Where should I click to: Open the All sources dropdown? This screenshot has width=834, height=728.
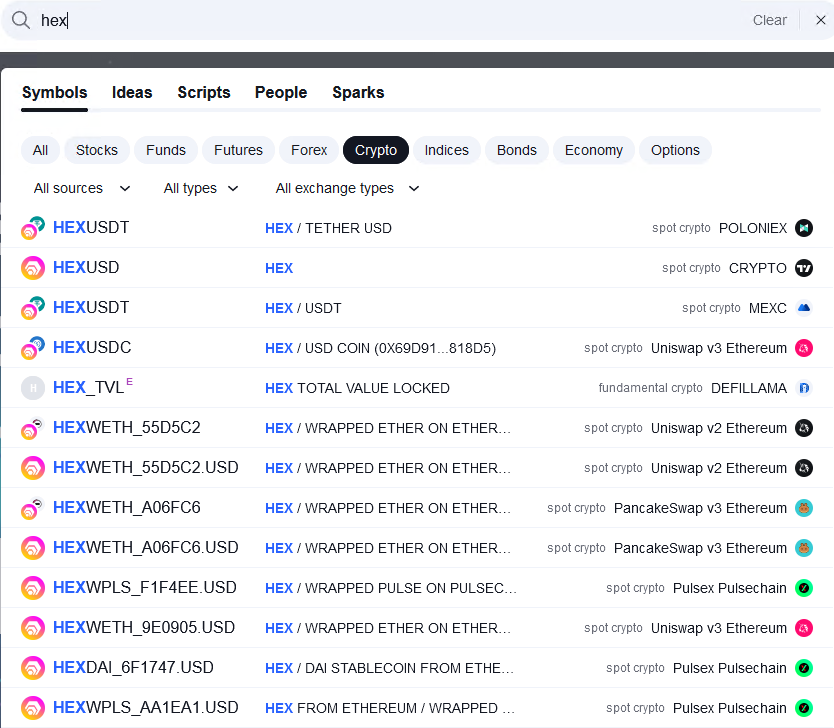(x=82, y=188)
